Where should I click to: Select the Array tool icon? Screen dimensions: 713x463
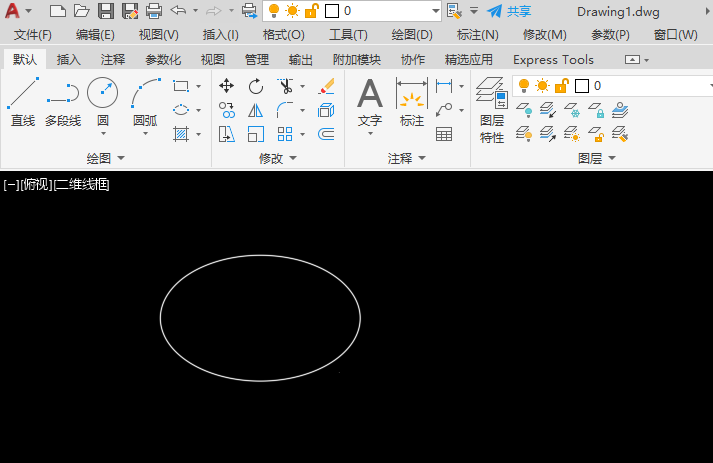click(285, 134)
